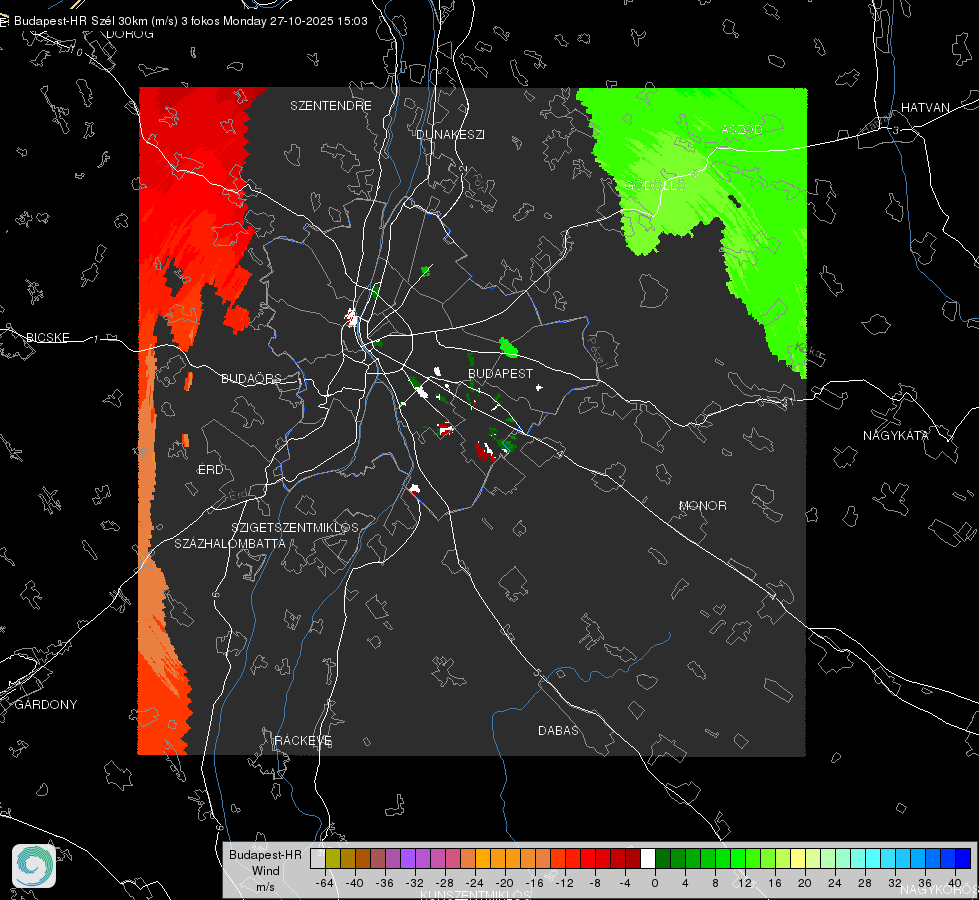Click the m/s unit label

(x=265, y=886)
